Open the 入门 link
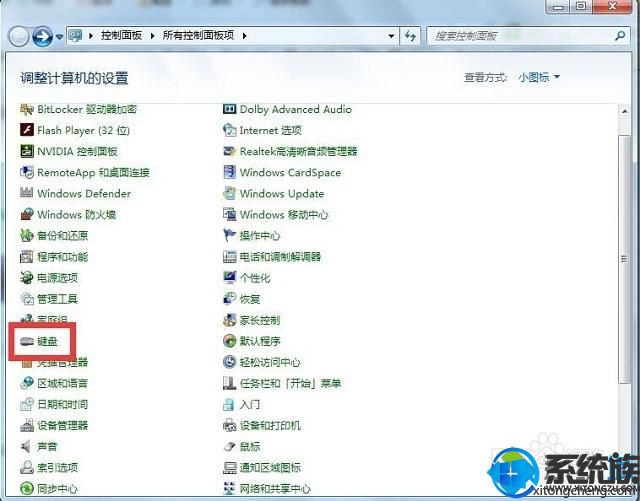The image size is (640, 501). (x=250, y=404)
